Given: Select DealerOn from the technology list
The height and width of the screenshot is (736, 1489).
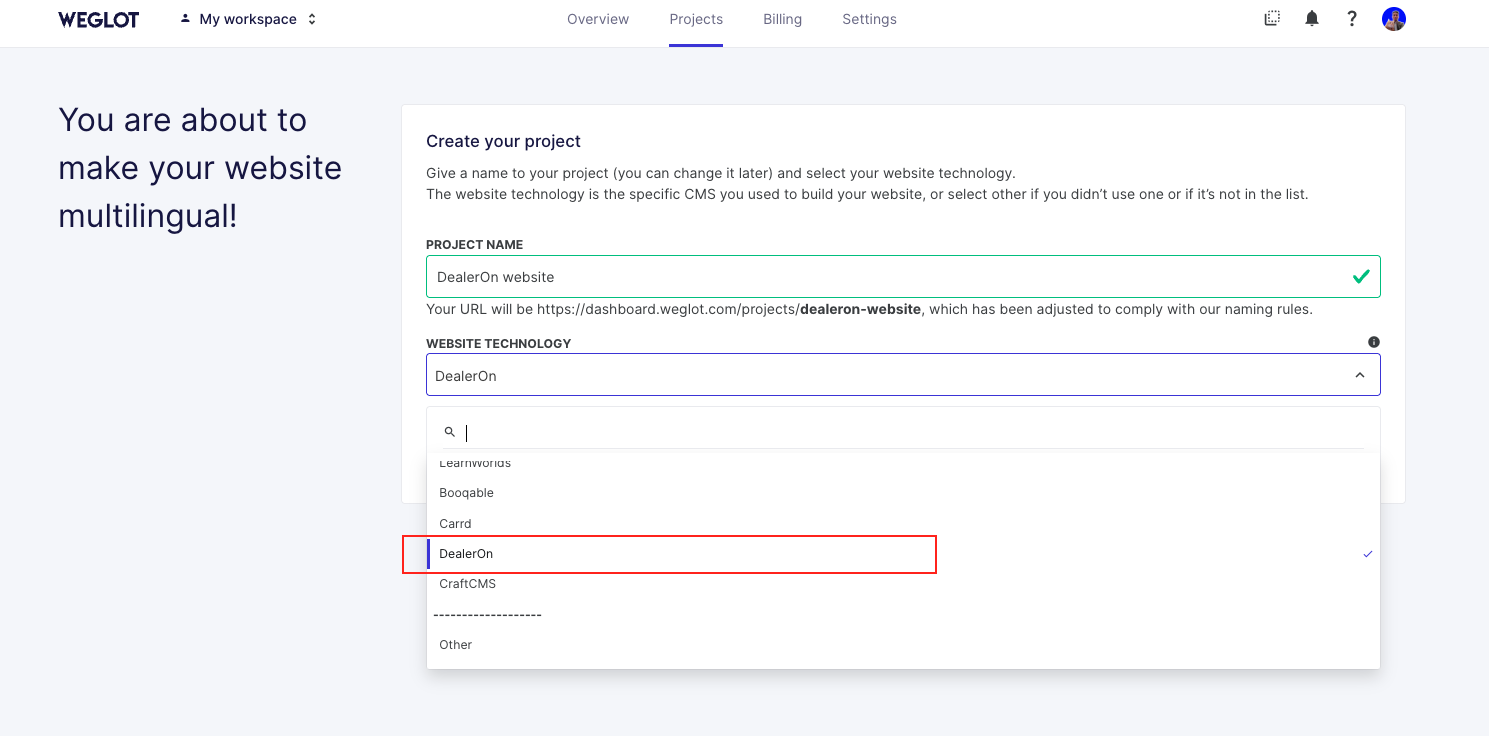Looking at the screenshot, I should point(467,554).
